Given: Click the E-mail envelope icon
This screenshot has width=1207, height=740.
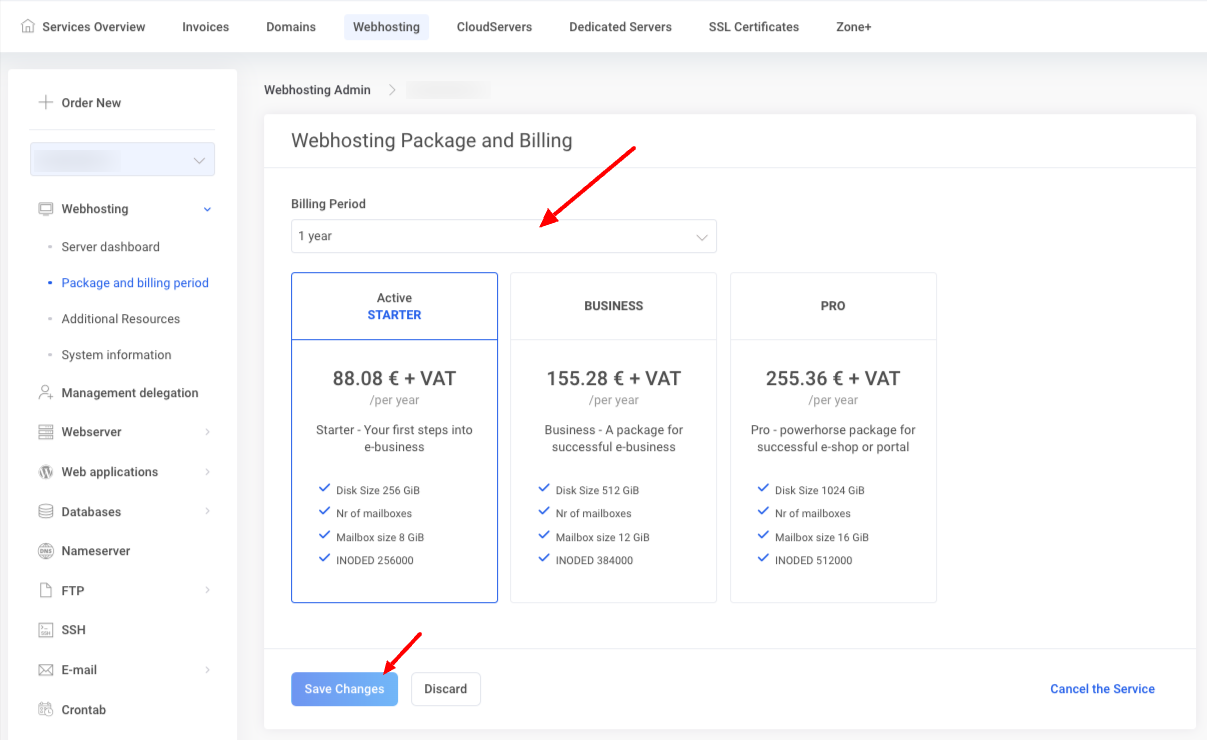Looking at the screenshot, I should (x=45, y=670).
